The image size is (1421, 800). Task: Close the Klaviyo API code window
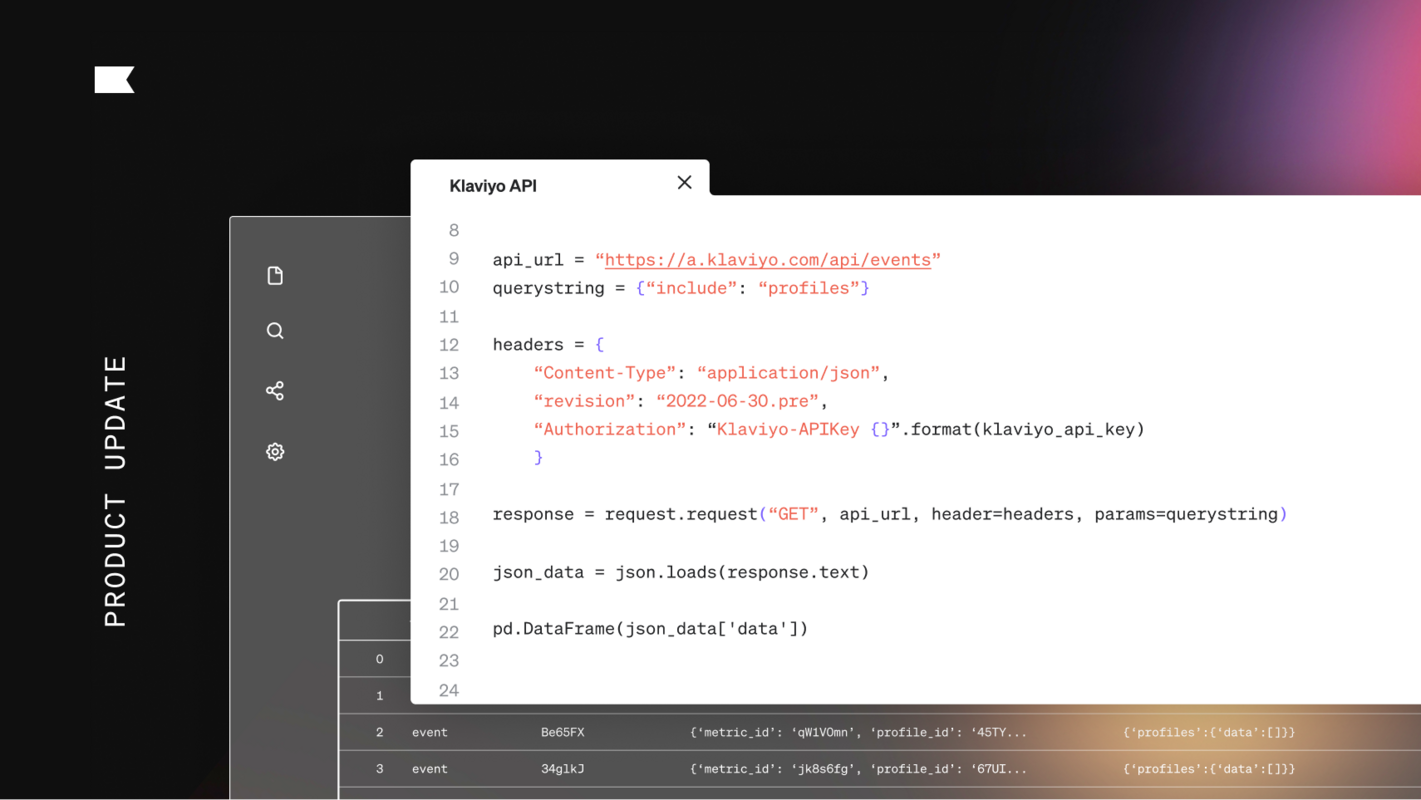(684, 182)
